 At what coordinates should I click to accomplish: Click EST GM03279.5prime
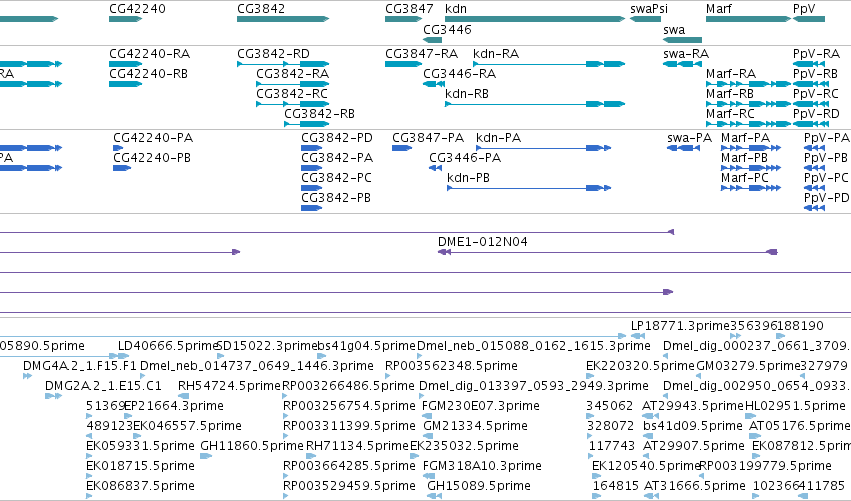click(748, 366)
